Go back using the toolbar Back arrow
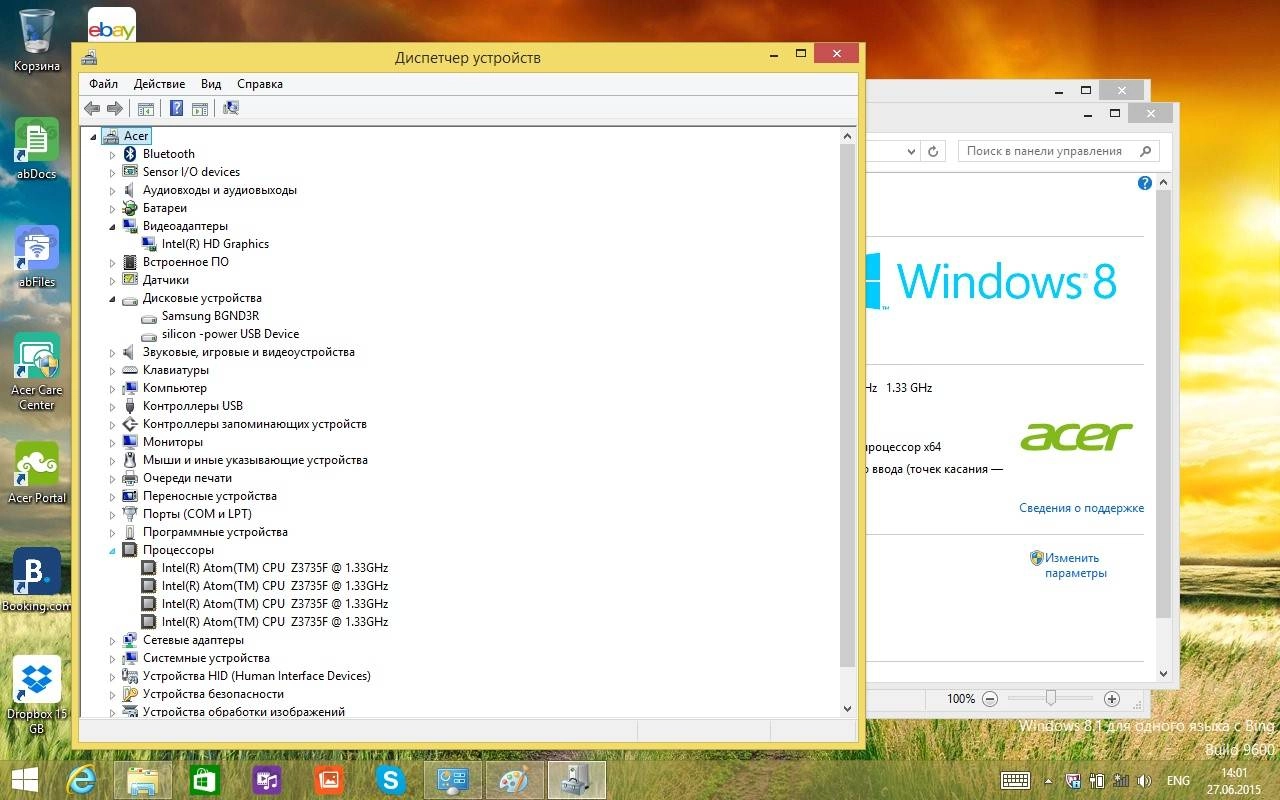Viewport: 1280px width, 800px height. [92, 108]
